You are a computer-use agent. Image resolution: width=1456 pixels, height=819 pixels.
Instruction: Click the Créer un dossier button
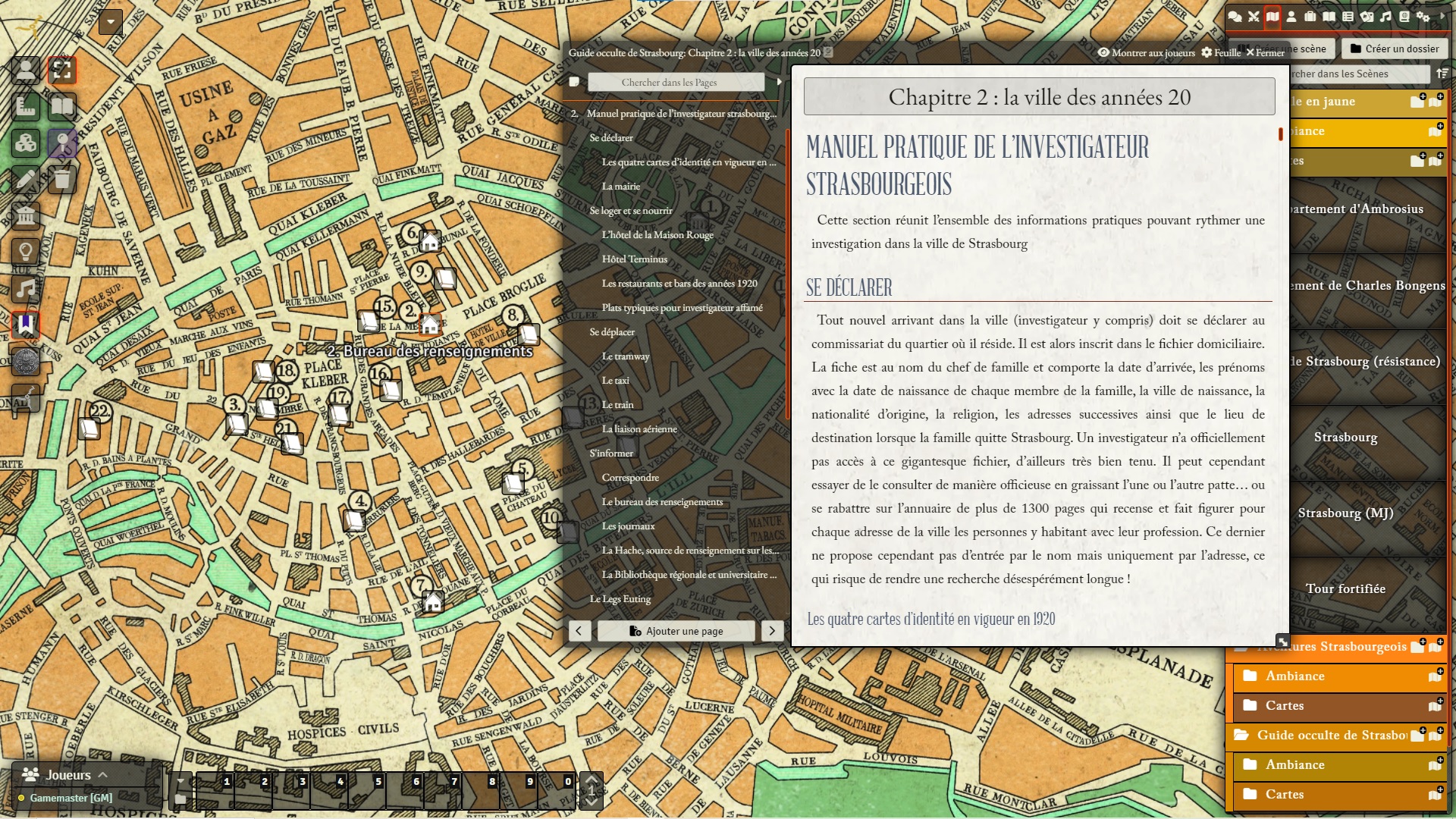1394,49
